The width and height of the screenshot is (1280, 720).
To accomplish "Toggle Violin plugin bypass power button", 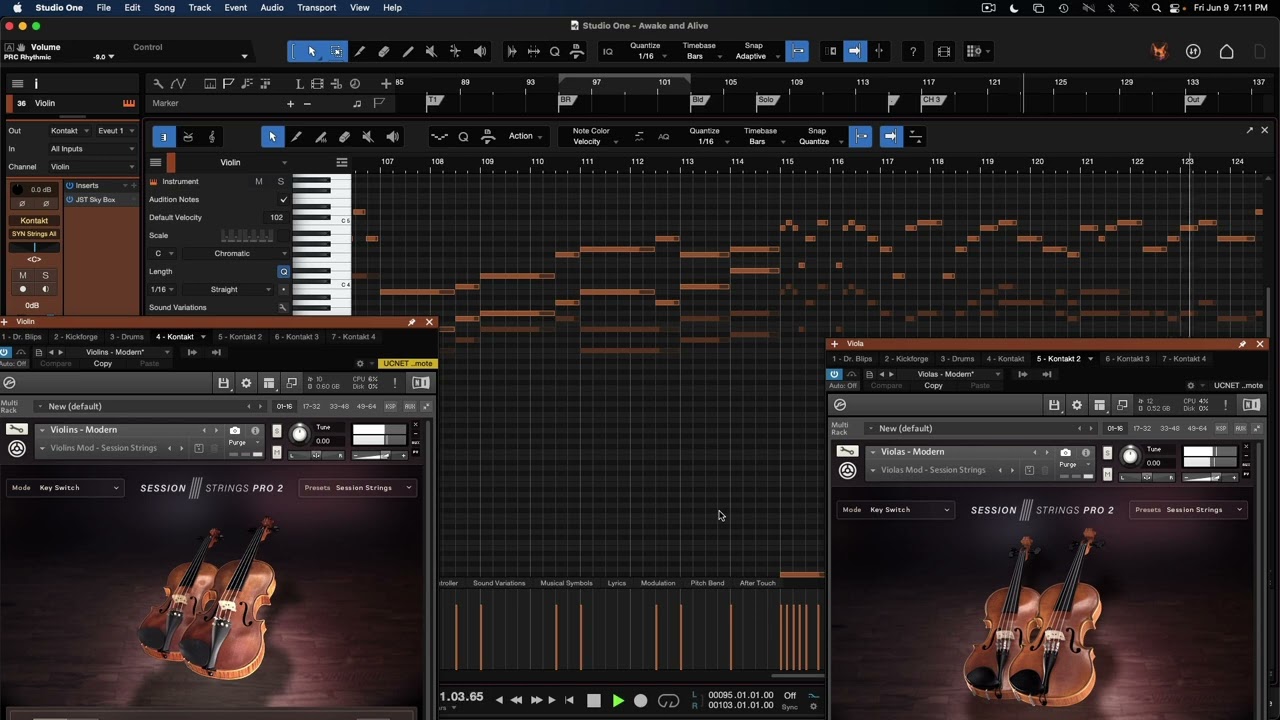I will click(x=5, y=352).
